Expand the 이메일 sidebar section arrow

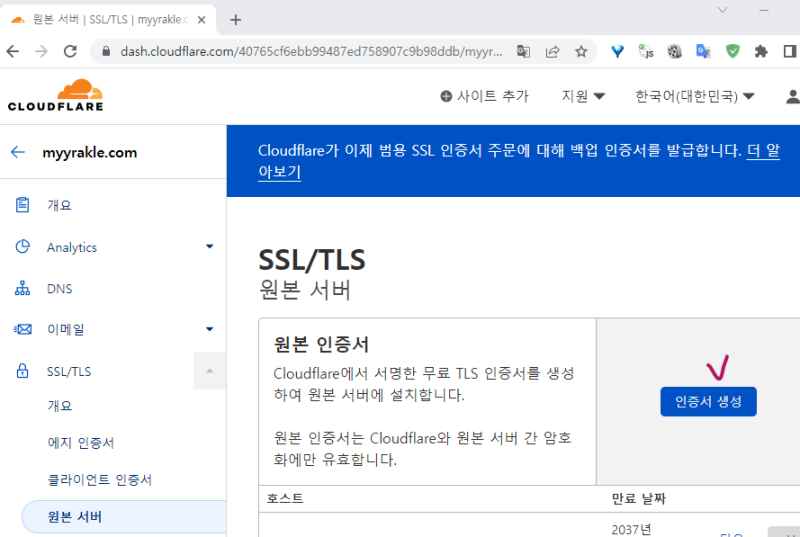209,329
